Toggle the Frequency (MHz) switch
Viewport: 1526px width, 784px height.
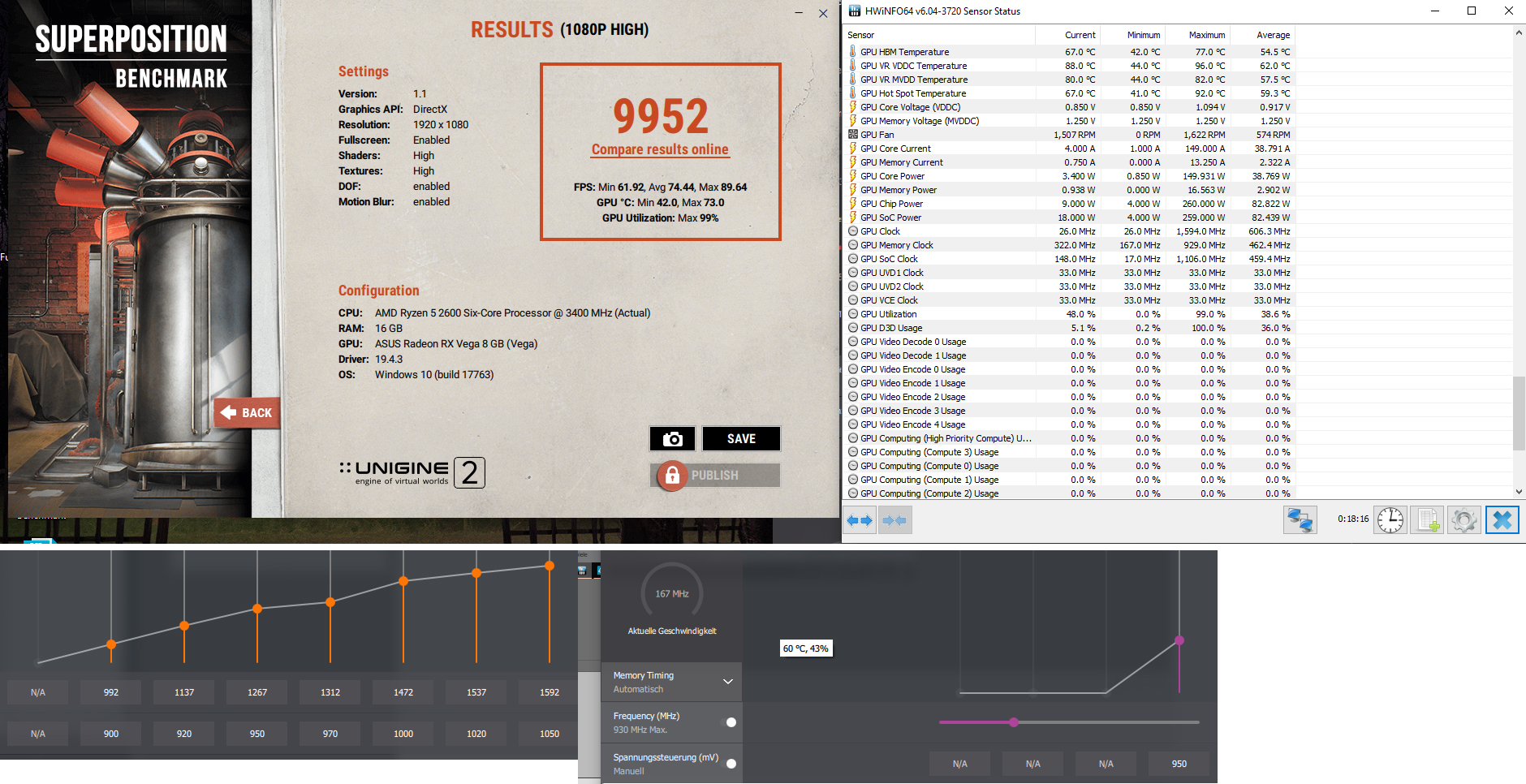pos(731,722)
